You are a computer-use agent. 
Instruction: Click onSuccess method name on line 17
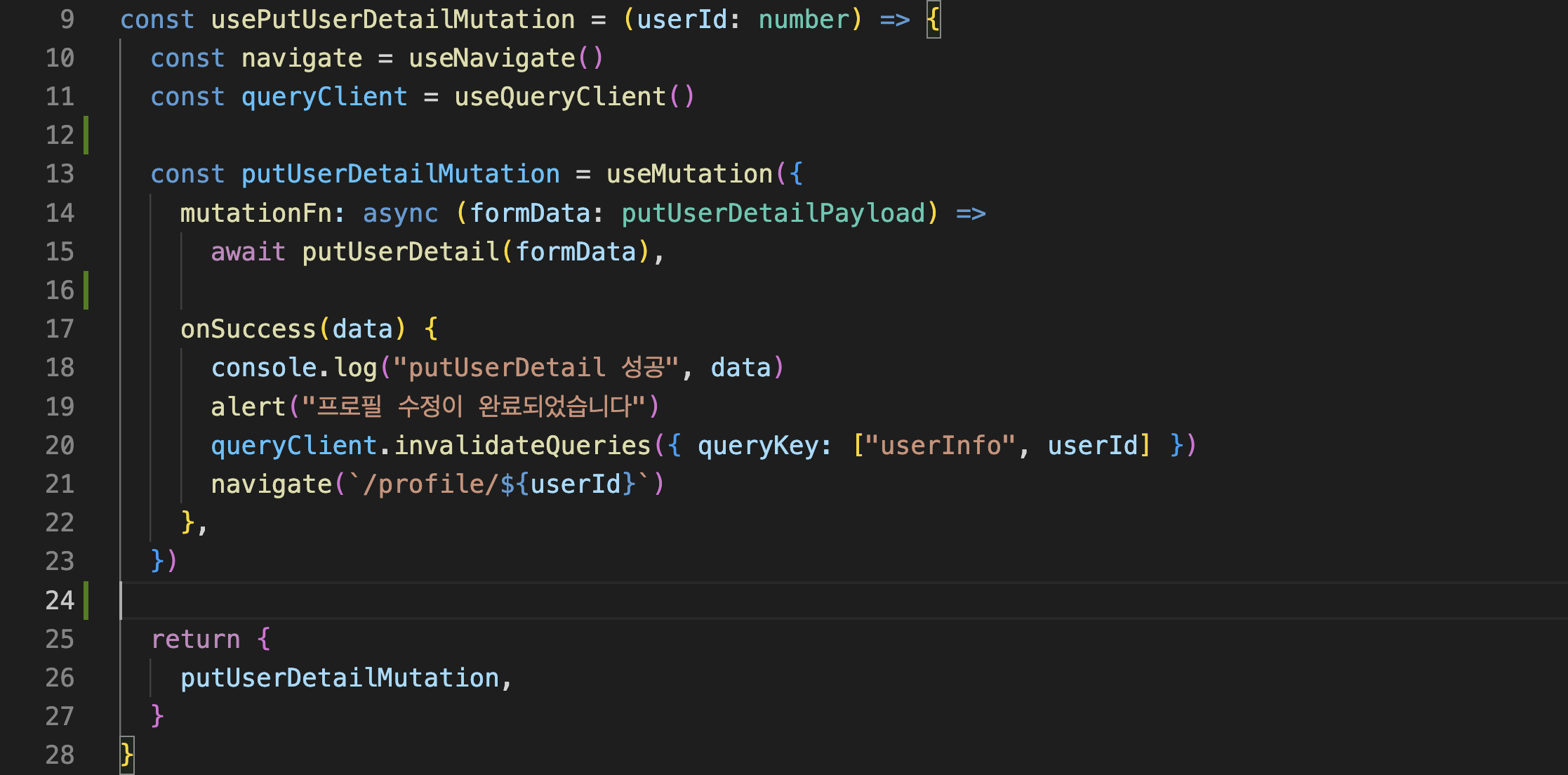tap(248, 329)
